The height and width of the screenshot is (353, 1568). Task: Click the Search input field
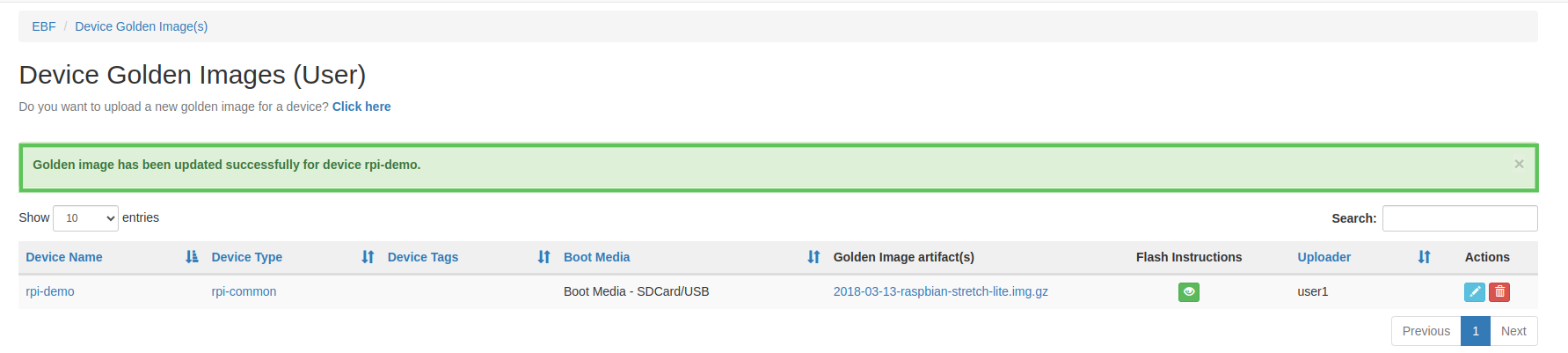1460,218
